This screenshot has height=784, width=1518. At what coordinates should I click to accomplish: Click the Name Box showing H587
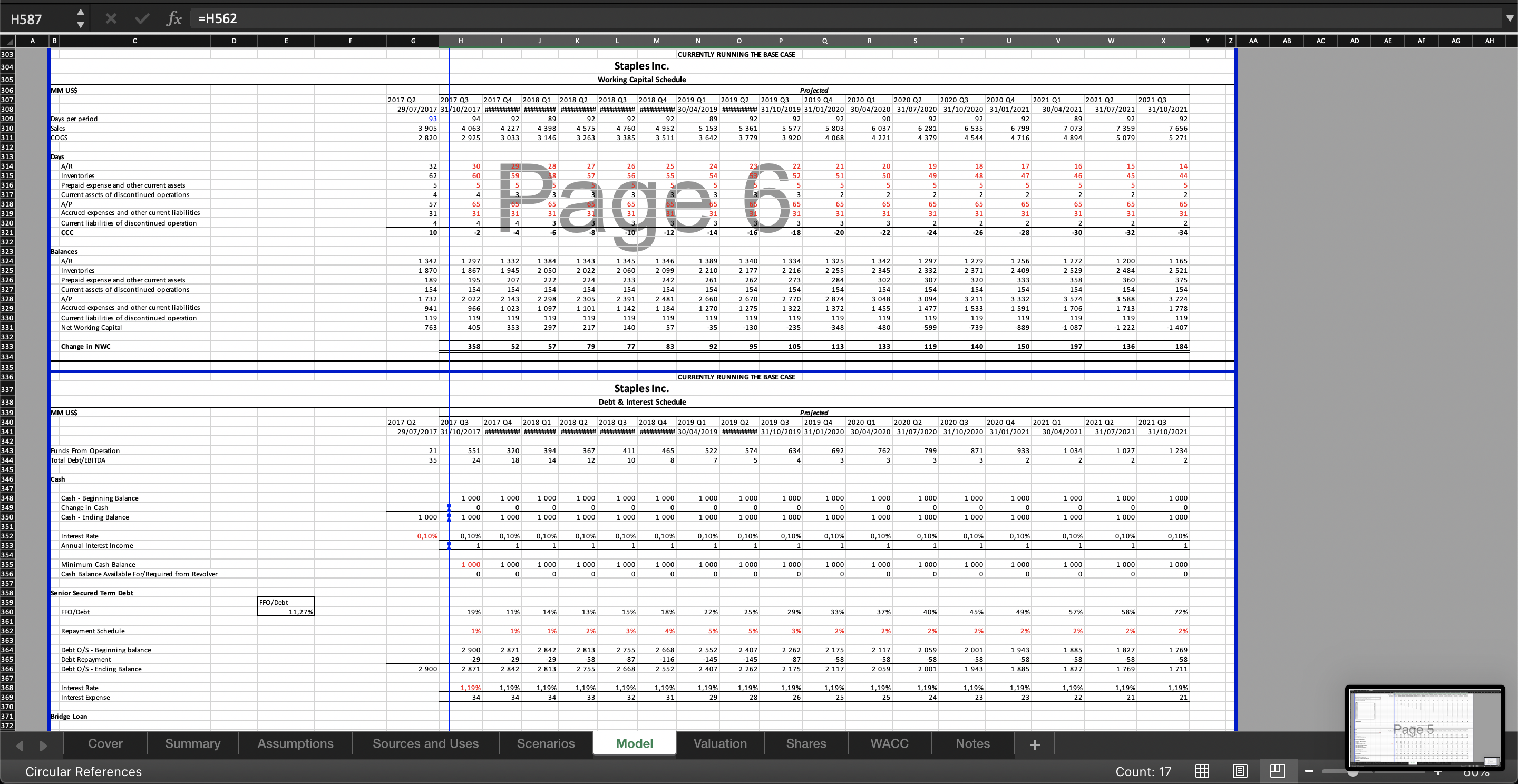(x=38, y=19)
